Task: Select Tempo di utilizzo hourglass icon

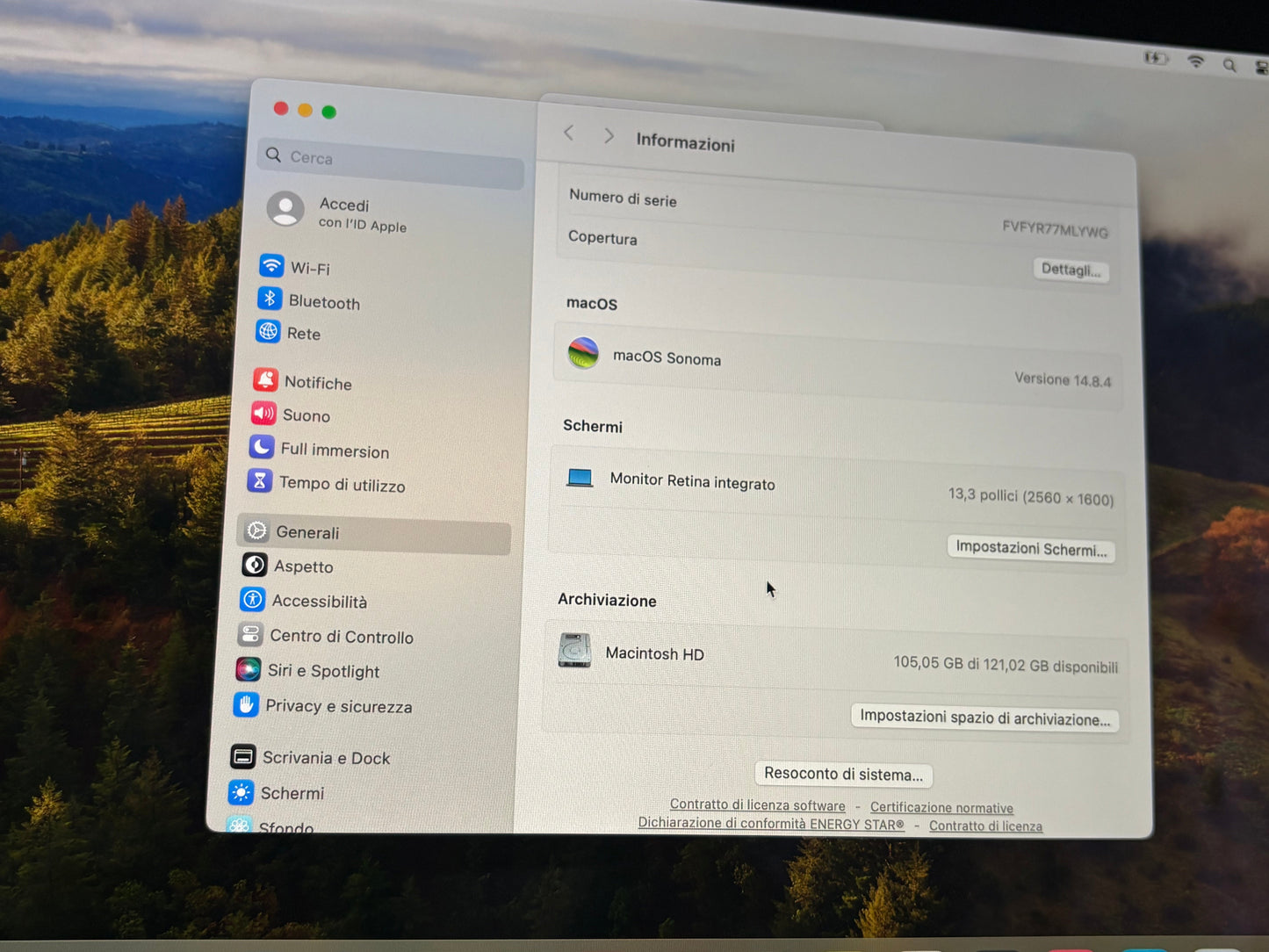Action: coord(259,480)
